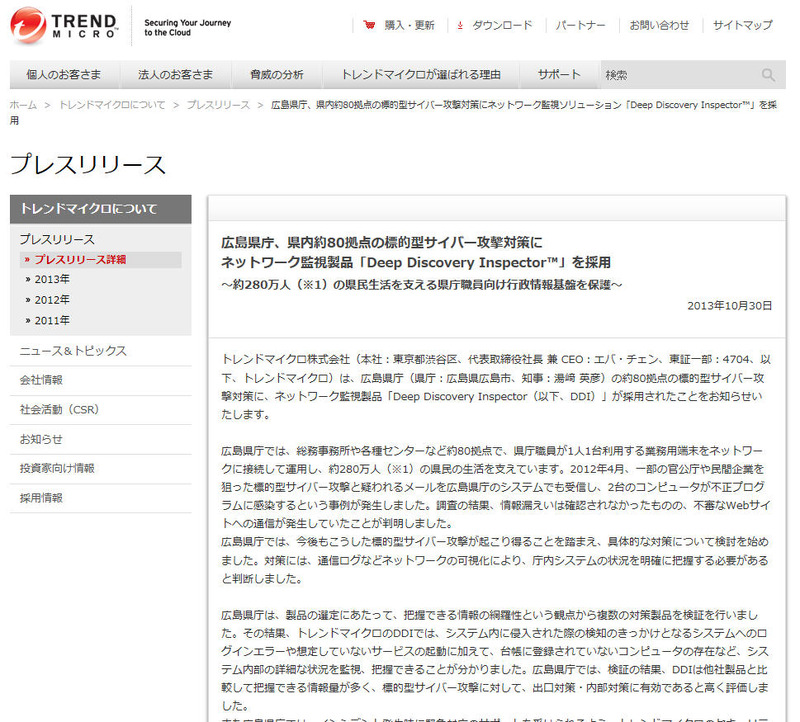Open ニュース＆トピックス in the sidebar
This screenshot has width=800, height=722.
tap(73, 350)
